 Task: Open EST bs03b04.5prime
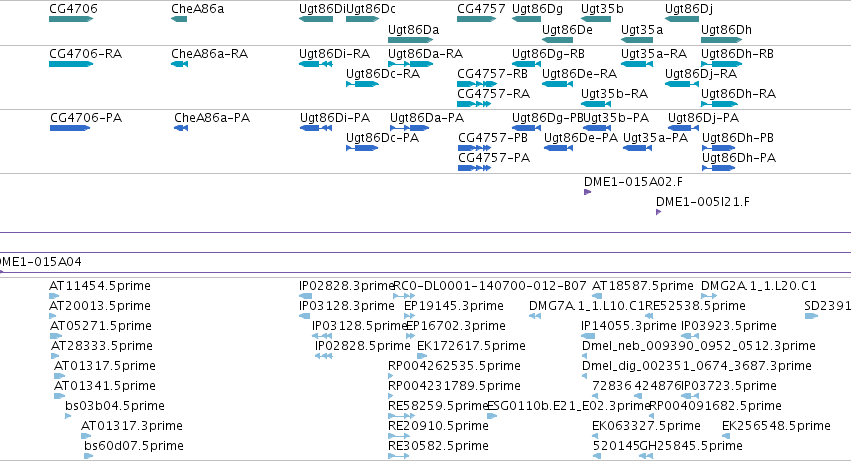point(68,416)
